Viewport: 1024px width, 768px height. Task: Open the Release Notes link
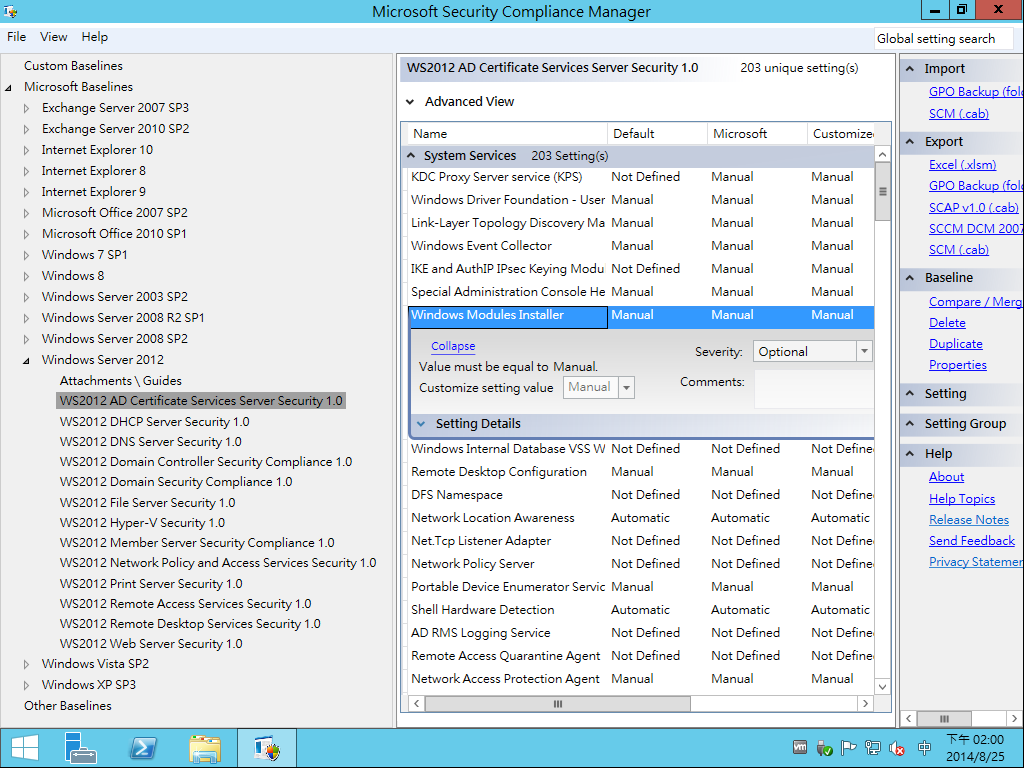click(968, 520)
